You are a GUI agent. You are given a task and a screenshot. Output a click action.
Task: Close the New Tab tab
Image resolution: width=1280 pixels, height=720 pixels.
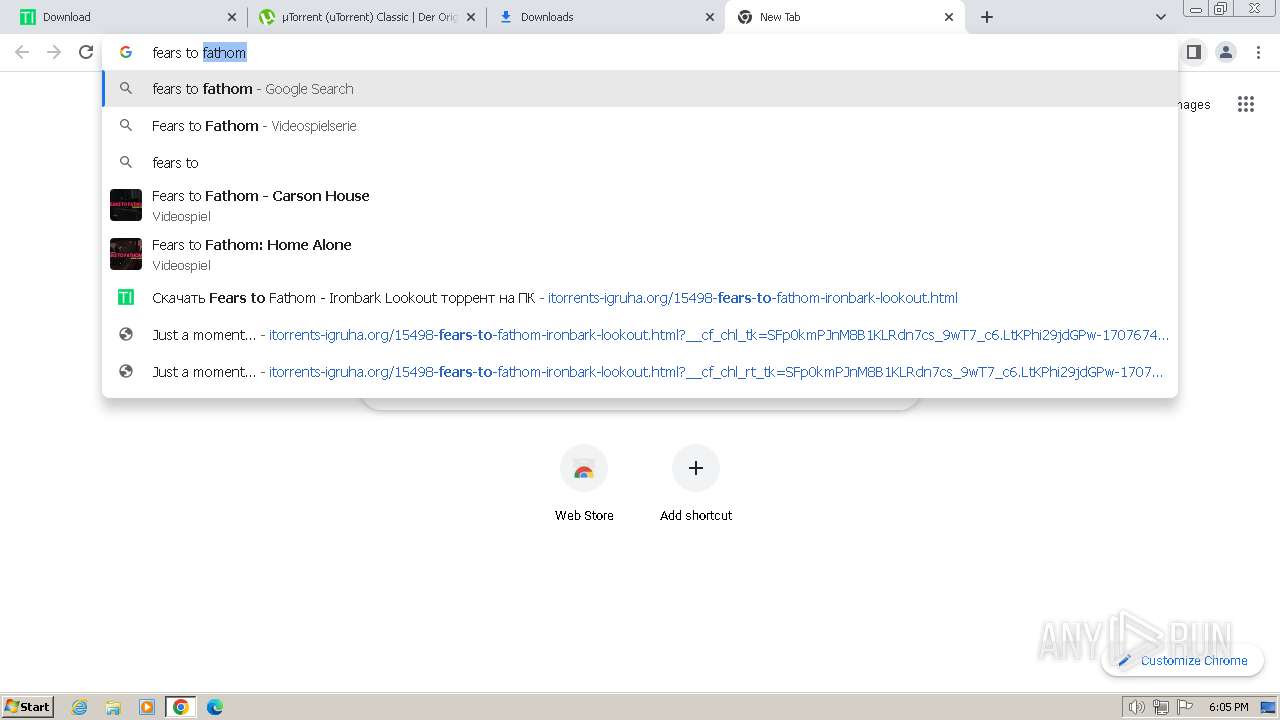coord(948,17)
